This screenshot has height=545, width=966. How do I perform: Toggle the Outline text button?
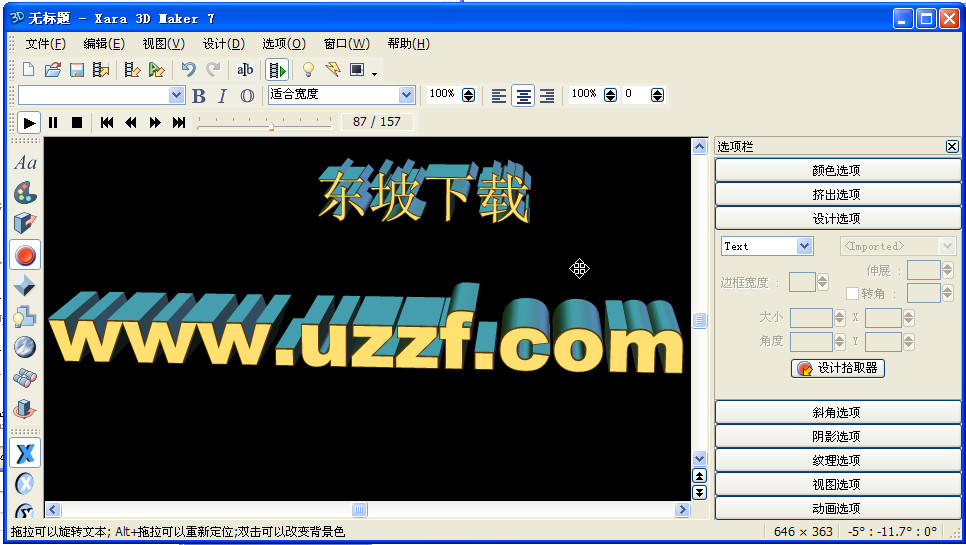[247, 95]
